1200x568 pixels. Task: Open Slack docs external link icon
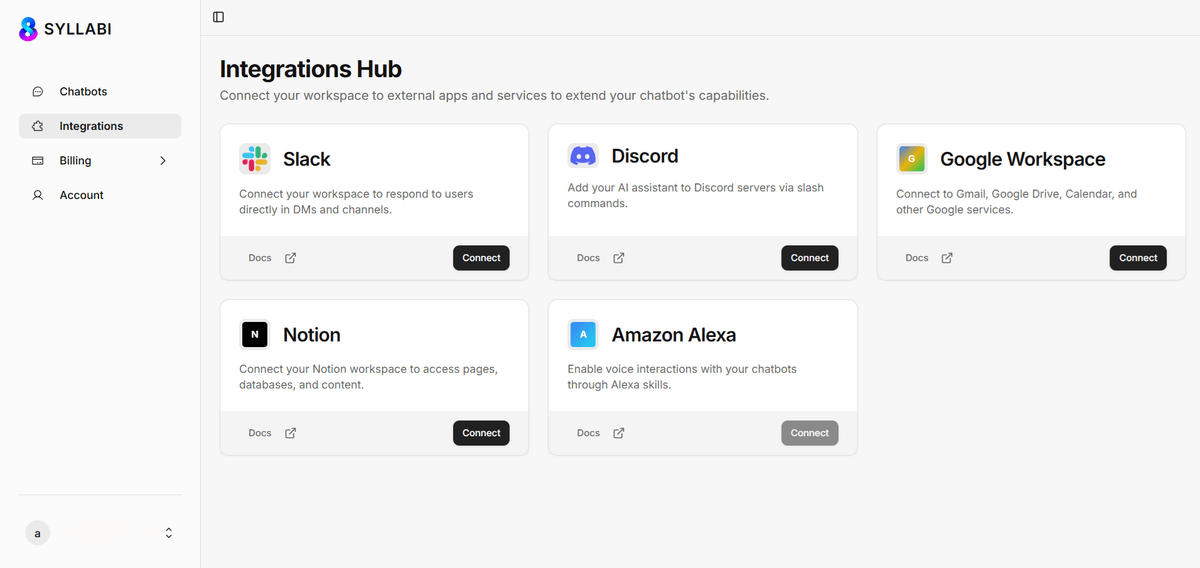click(x=290, y=258)
